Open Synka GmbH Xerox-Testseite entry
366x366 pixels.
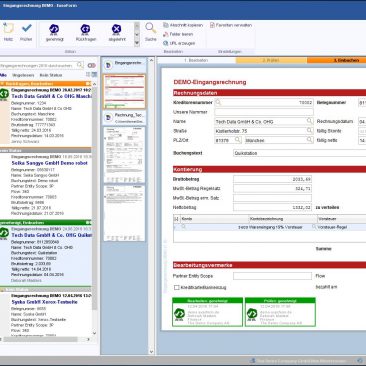point(46,315)
